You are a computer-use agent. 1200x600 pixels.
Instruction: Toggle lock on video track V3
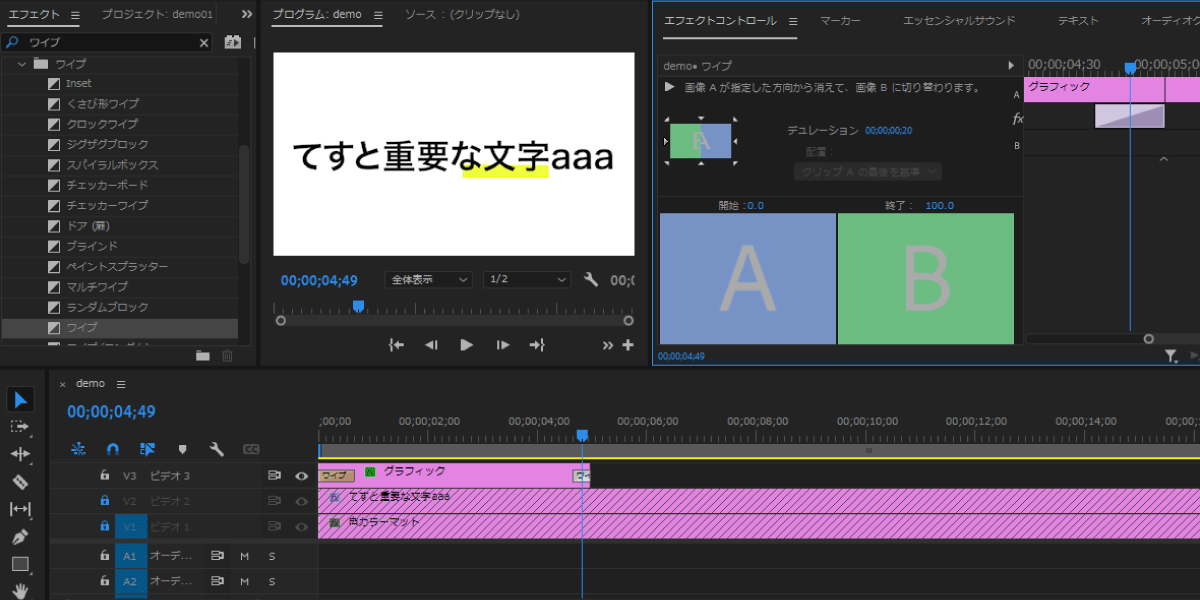[104, 476]
